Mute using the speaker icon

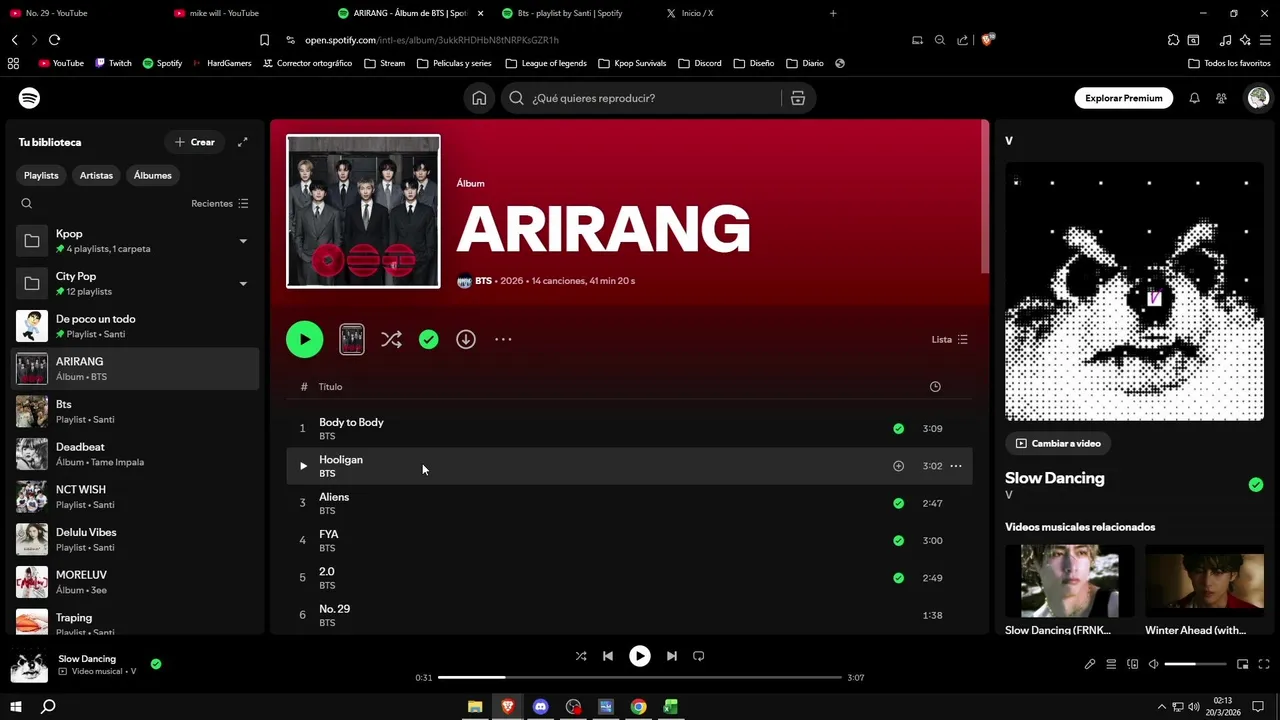coord(1153,664)
